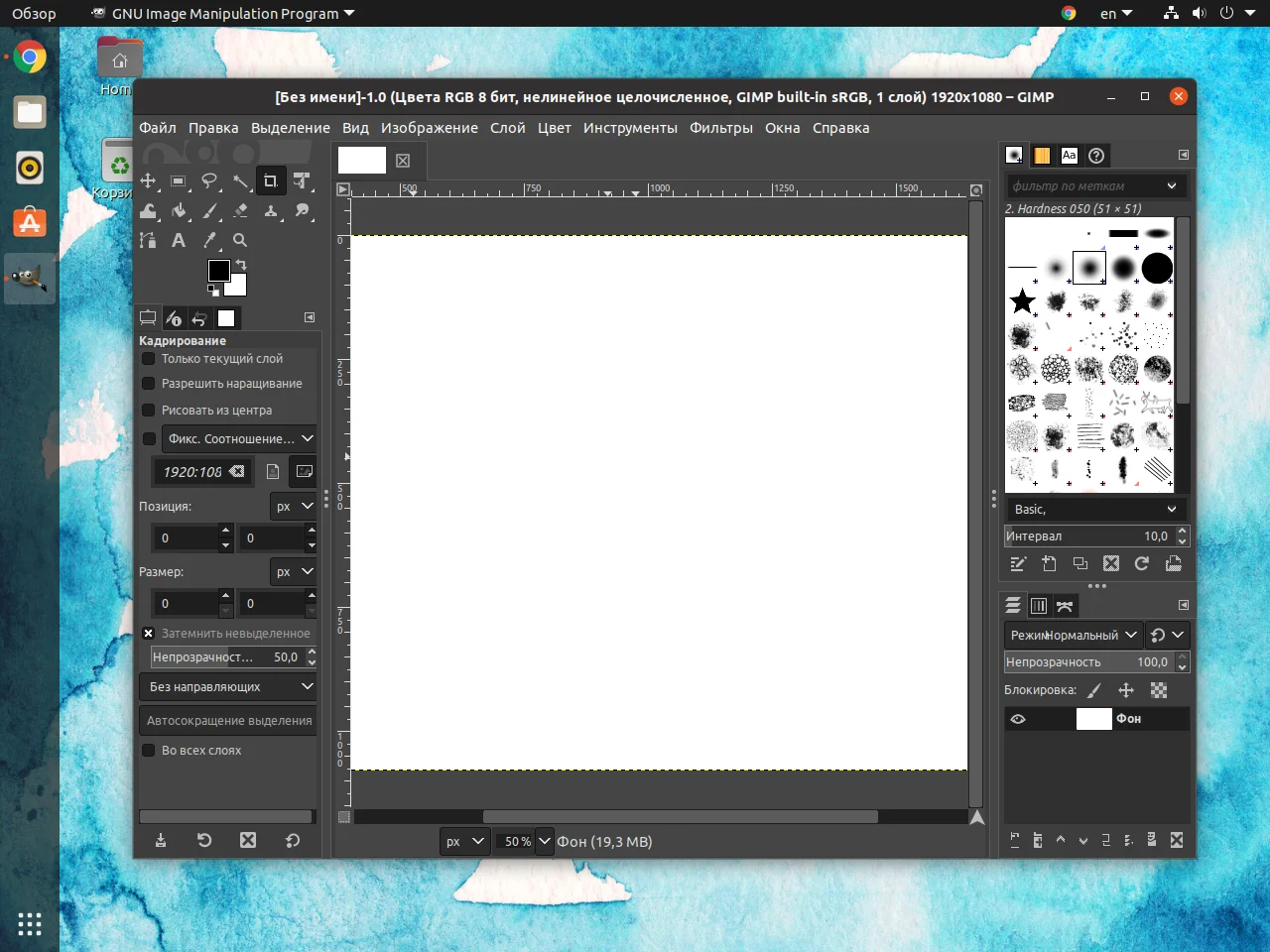Select the Color Picker eyedropper tool

209,240
